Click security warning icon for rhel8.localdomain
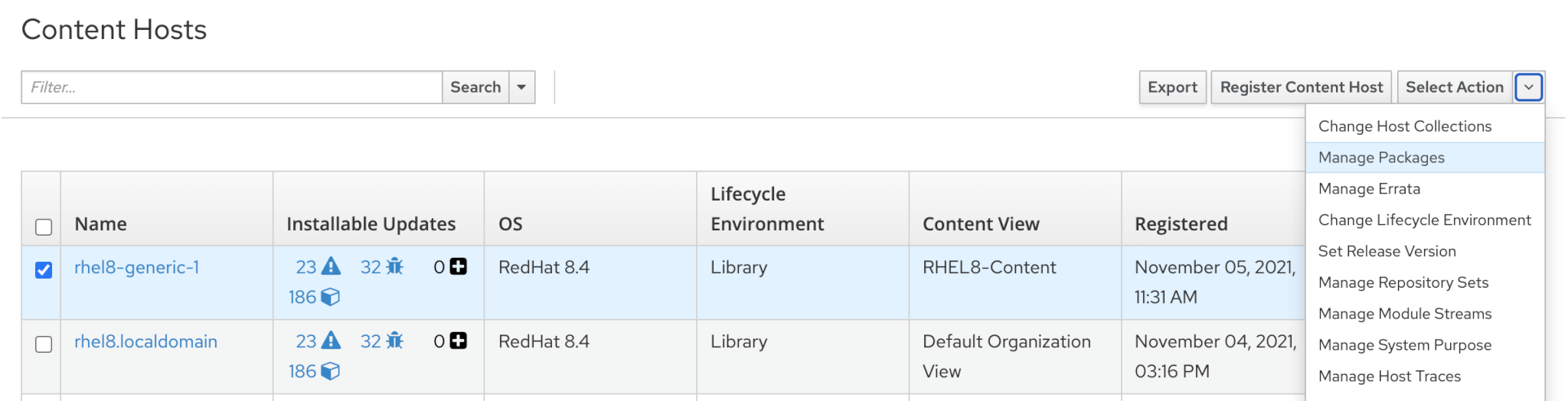This screenshot has height=401, width=1568. (331, 341)
